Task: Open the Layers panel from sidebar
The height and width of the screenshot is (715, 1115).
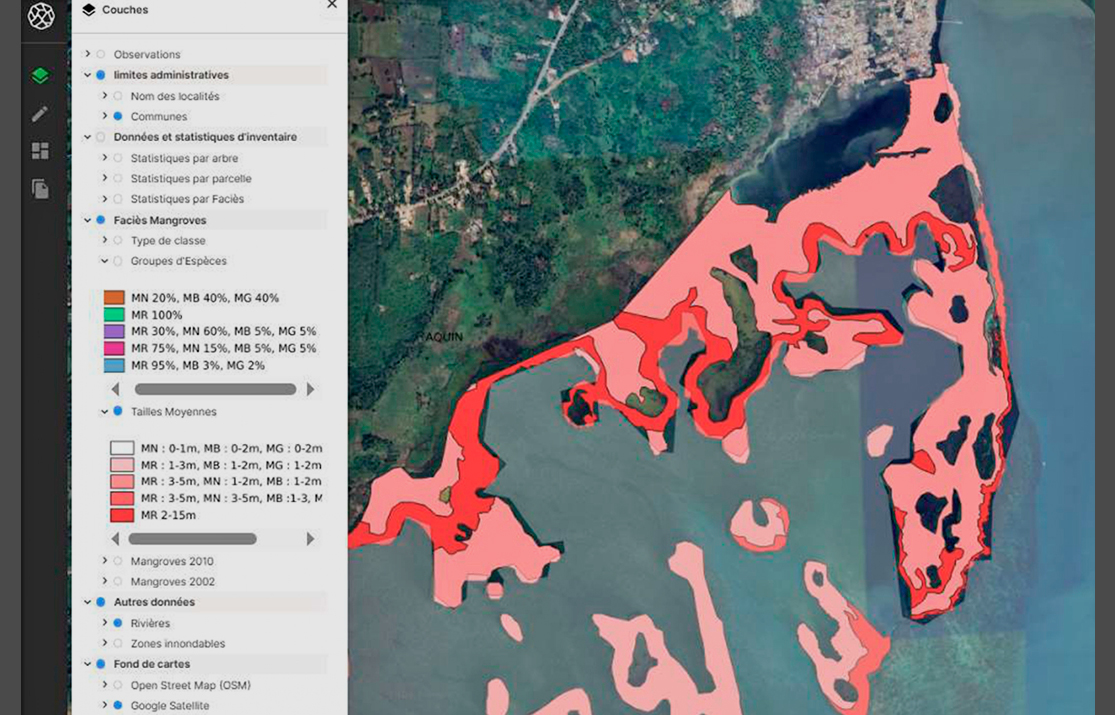Action: pyautogui.click(x=40, y=76)
